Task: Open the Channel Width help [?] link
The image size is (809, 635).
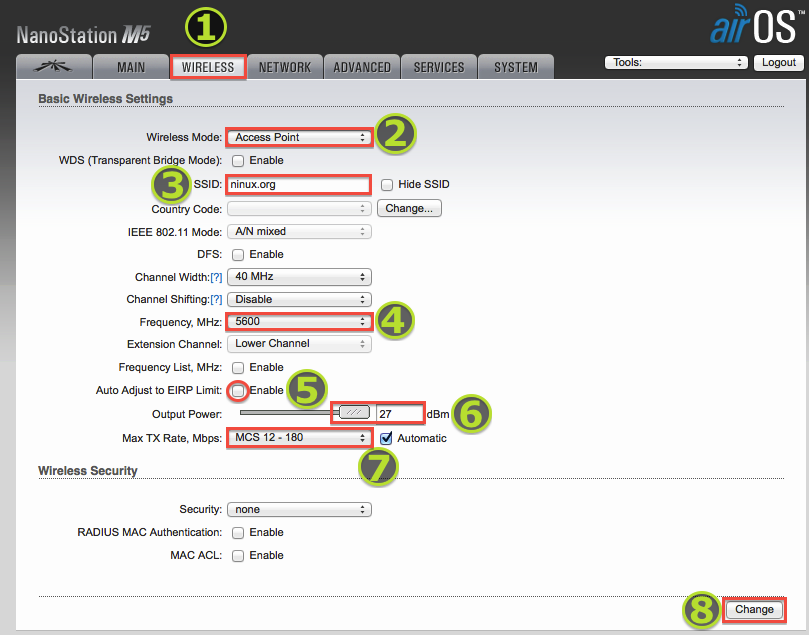Action: pyautogui.click(x=214, y=277)
